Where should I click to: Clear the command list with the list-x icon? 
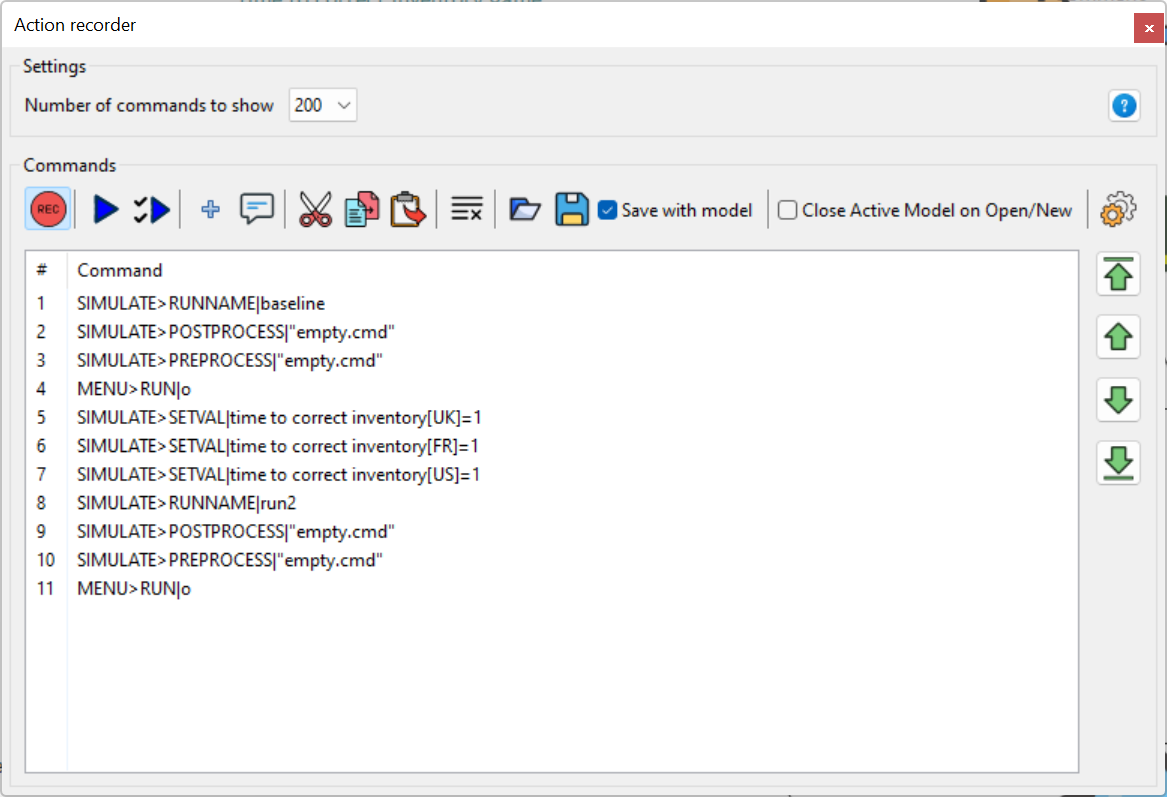click(466, 208)
